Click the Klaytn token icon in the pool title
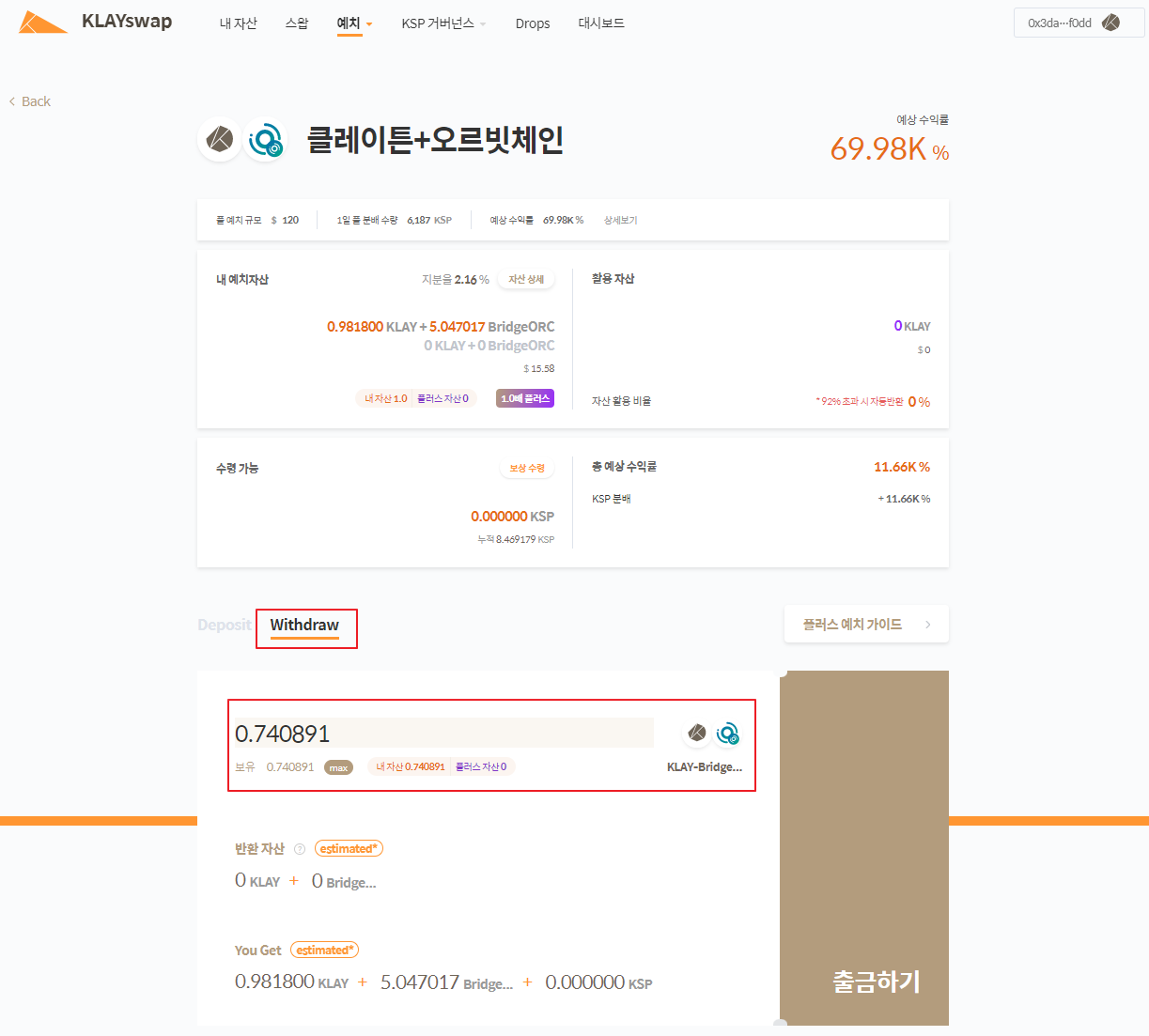 coord(220,140)
